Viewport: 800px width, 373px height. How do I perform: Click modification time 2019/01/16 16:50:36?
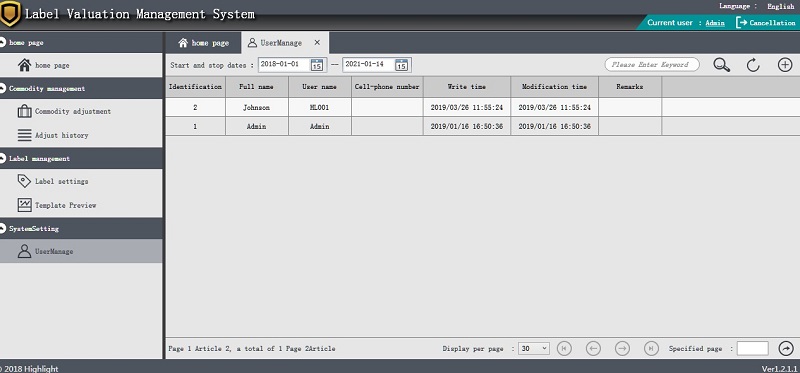coord(555,126)
